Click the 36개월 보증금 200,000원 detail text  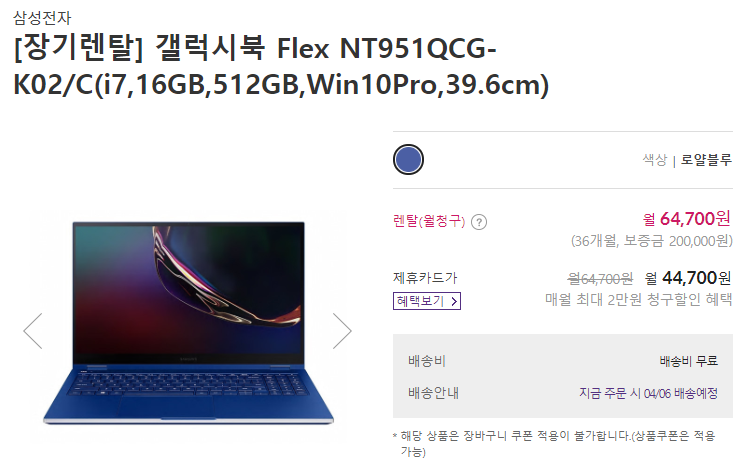coord(651,241)
